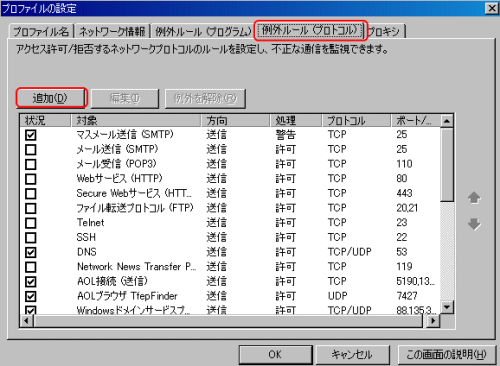This screenshot has height=366, width=500.
Task: Click the port value 443
Action: point(404,193)
